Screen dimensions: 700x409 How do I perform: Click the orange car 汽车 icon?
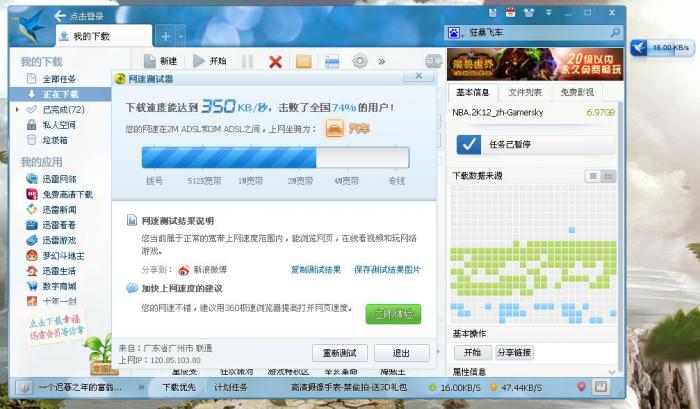335,129
